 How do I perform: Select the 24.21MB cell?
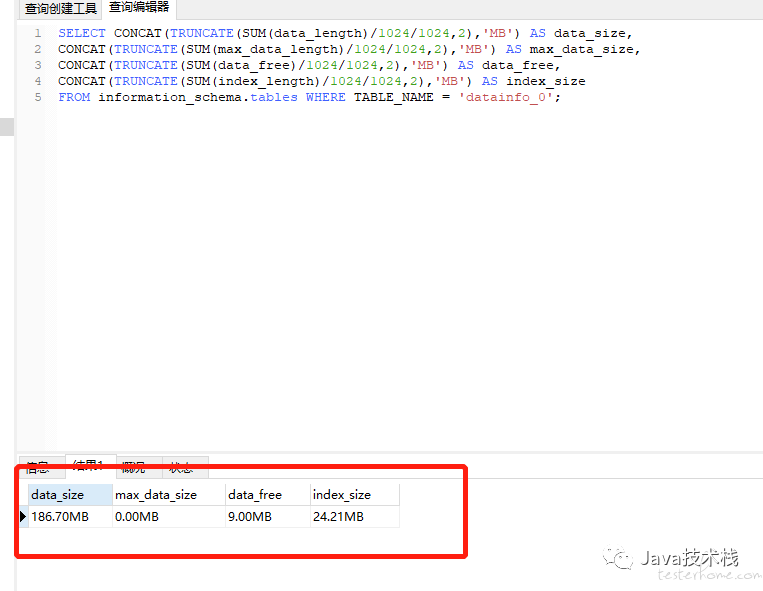(355, 517)
